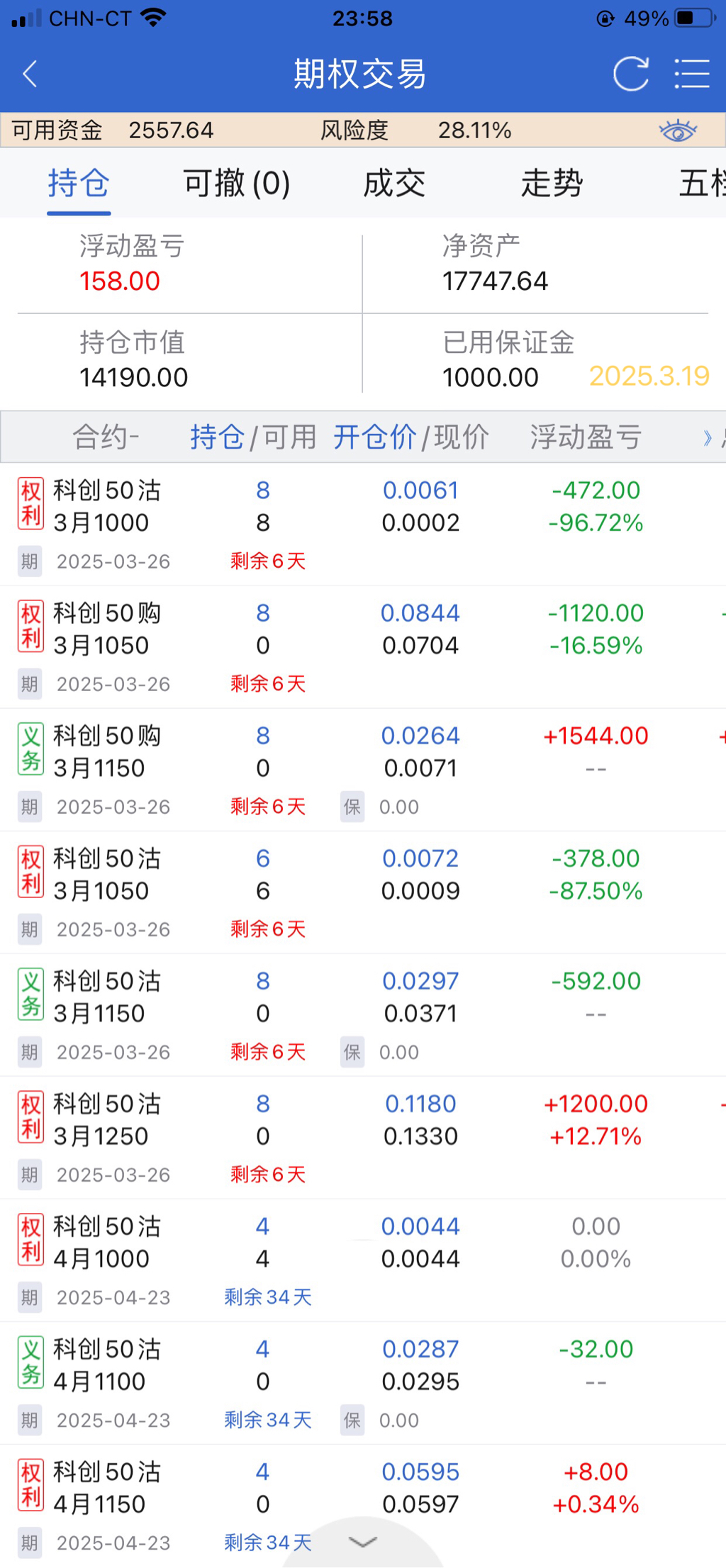Tap the 开仓价 column header
Screen dimensions: 726x1568
[x=374, y=437]
